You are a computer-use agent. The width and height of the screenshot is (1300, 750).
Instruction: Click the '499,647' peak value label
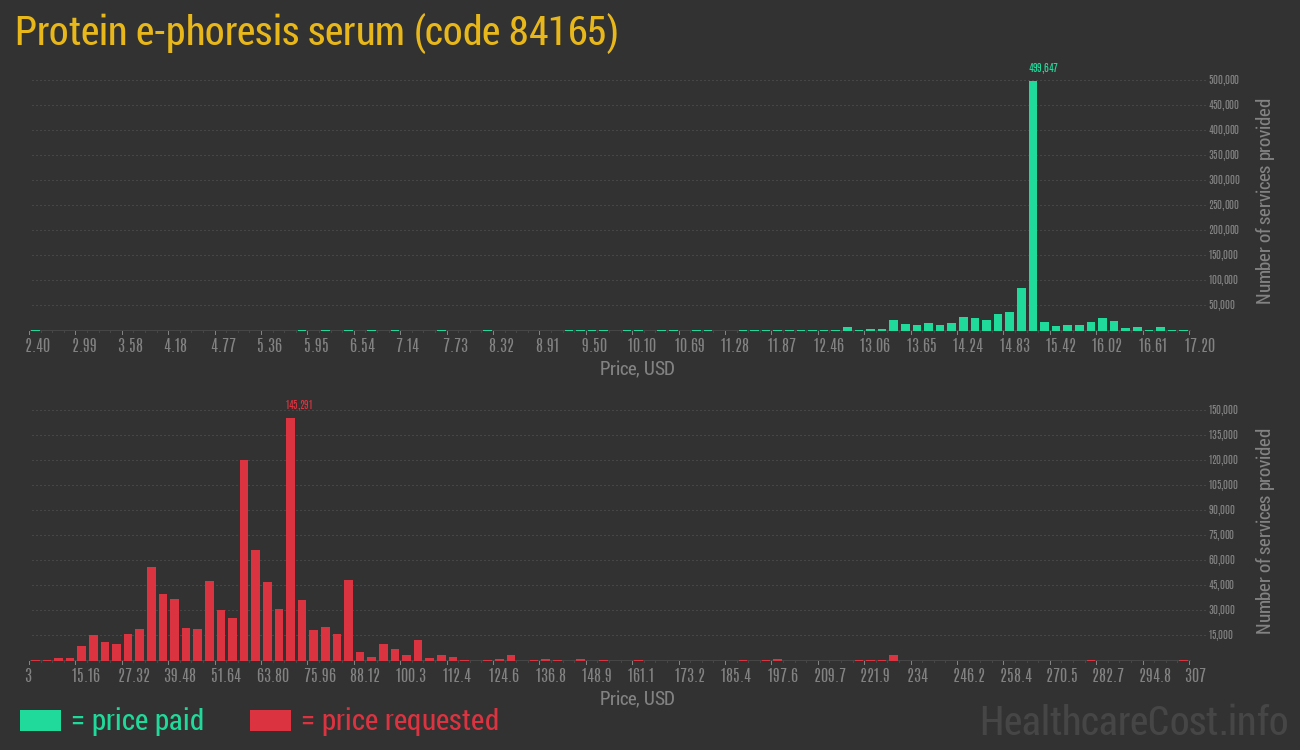pos(1044,68)
